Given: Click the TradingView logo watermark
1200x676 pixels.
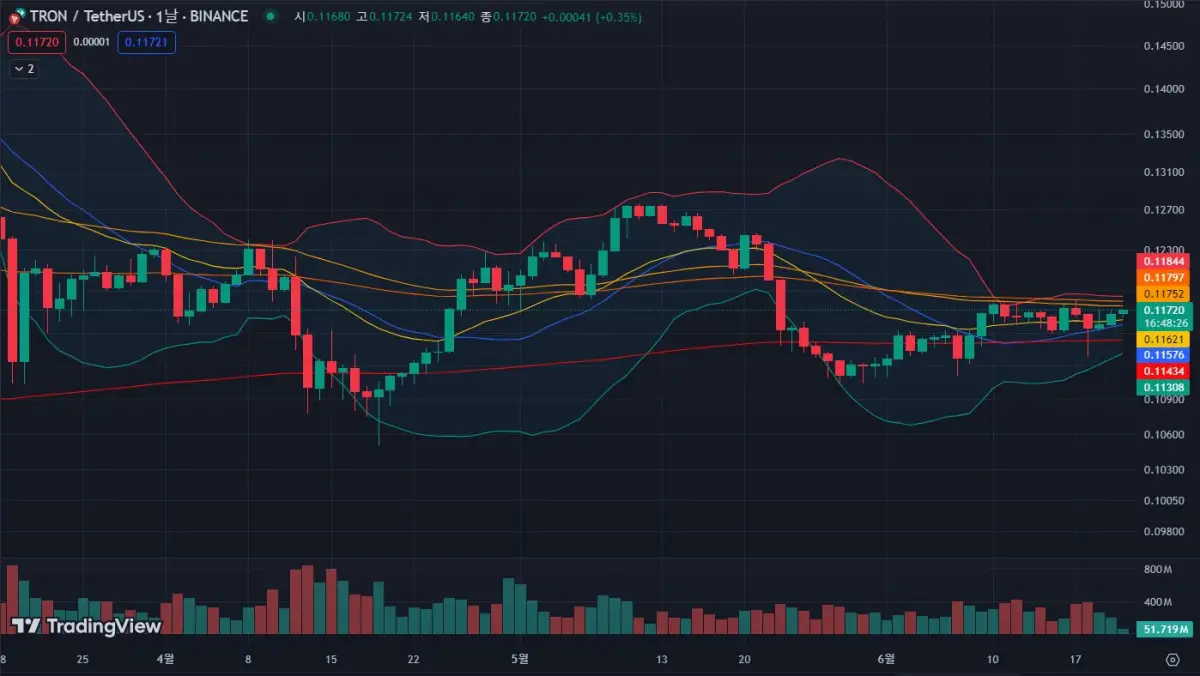Looking at the screenshot, I should point(88,627).
